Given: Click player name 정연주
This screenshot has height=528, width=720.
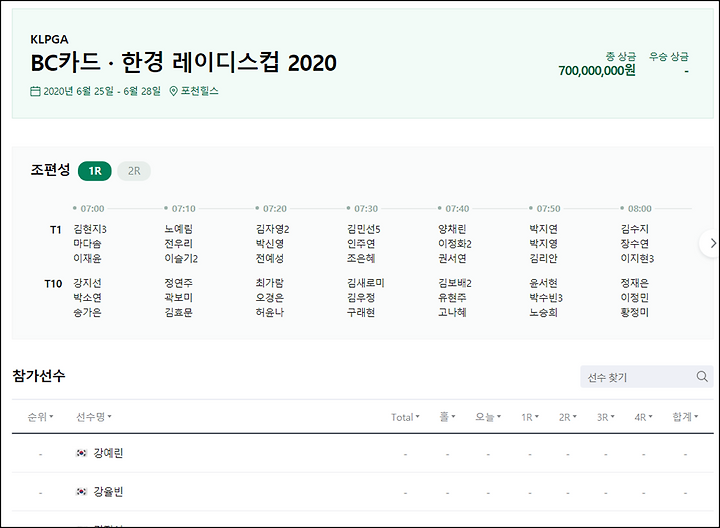Looking at the screenshot, I should (179, 283).
